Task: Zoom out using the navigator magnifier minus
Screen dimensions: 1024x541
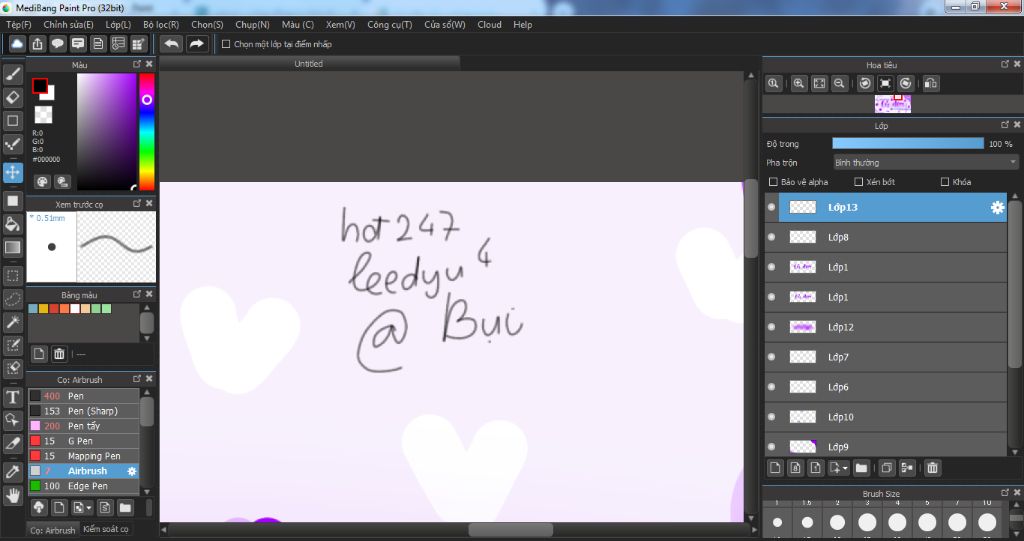Action: coord(839,83)
